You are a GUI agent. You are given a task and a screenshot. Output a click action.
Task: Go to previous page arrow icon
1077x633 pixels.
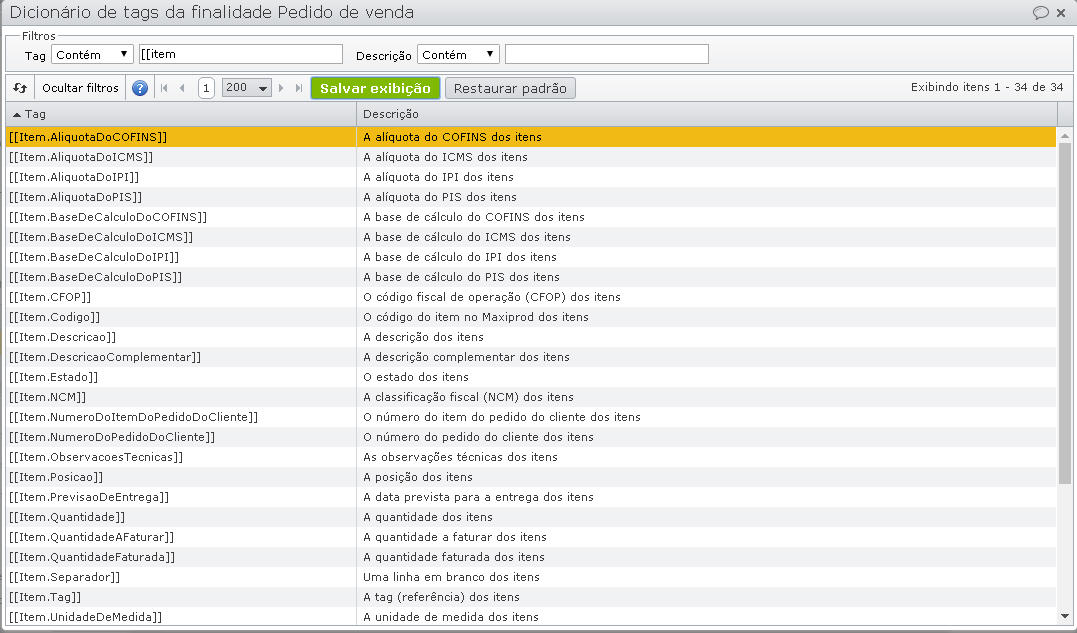182,88
